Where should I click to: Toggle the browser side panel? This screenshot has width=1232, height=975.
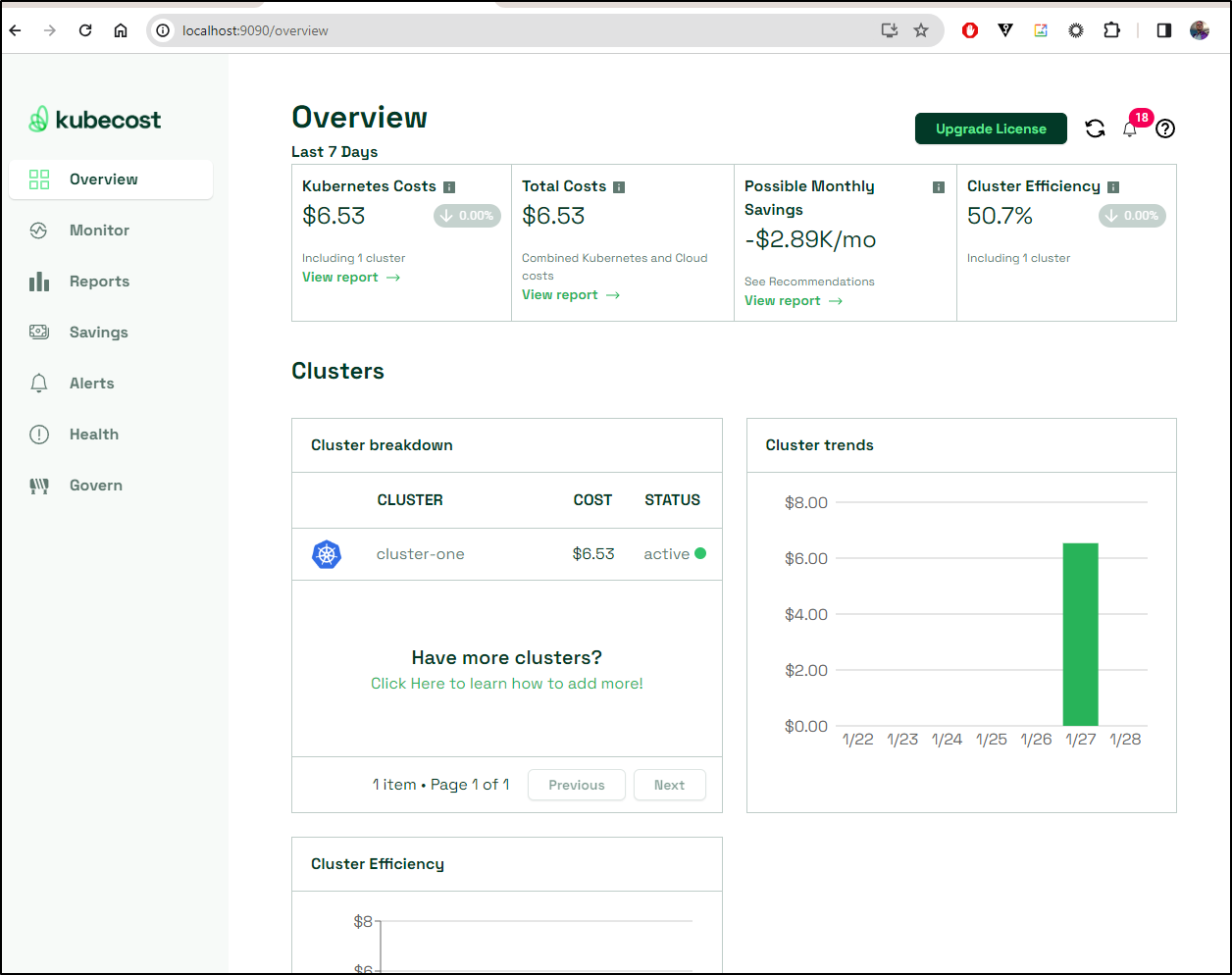point(1164,30)
